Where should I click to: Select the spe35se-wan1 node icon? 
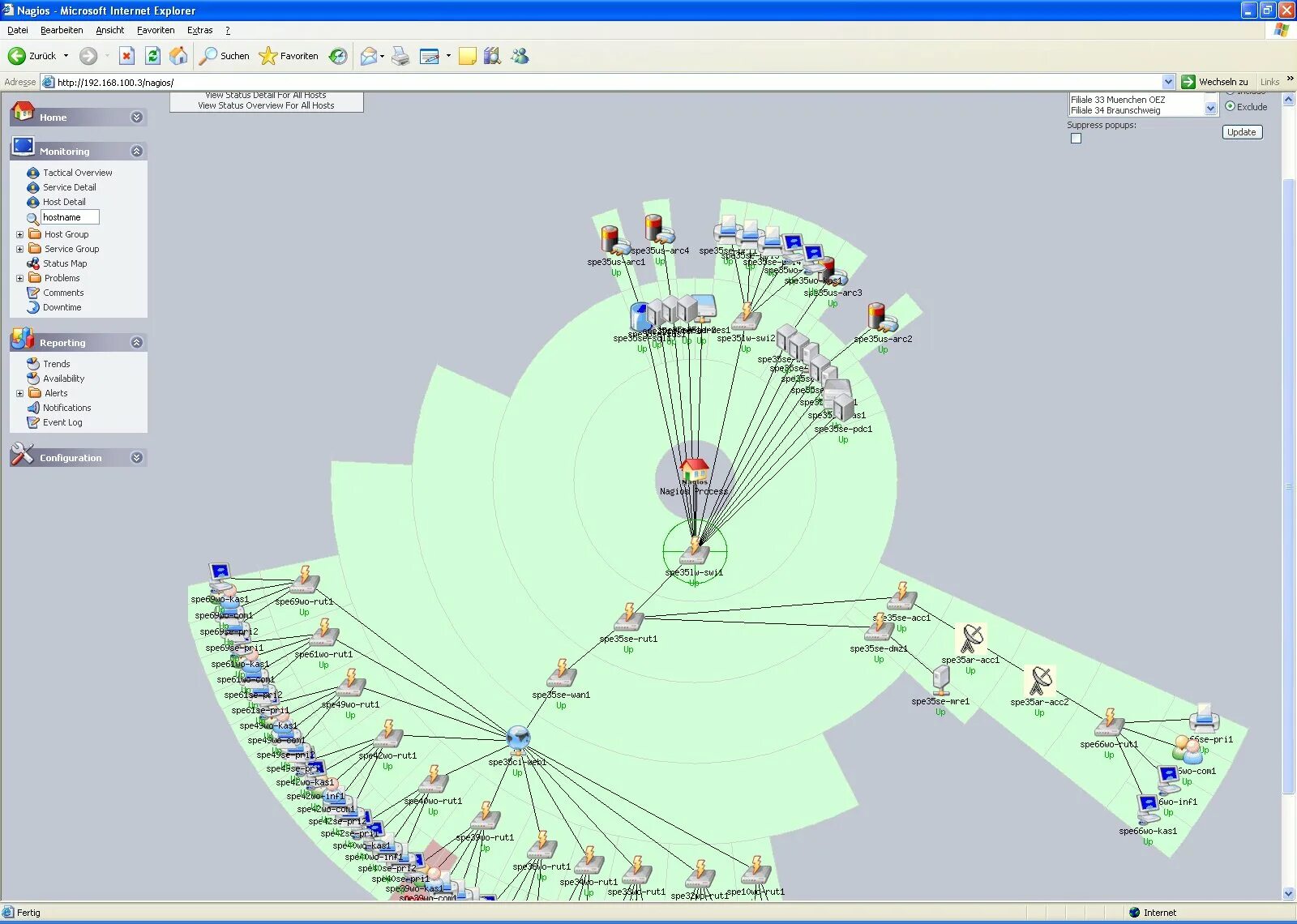point(561,674)
